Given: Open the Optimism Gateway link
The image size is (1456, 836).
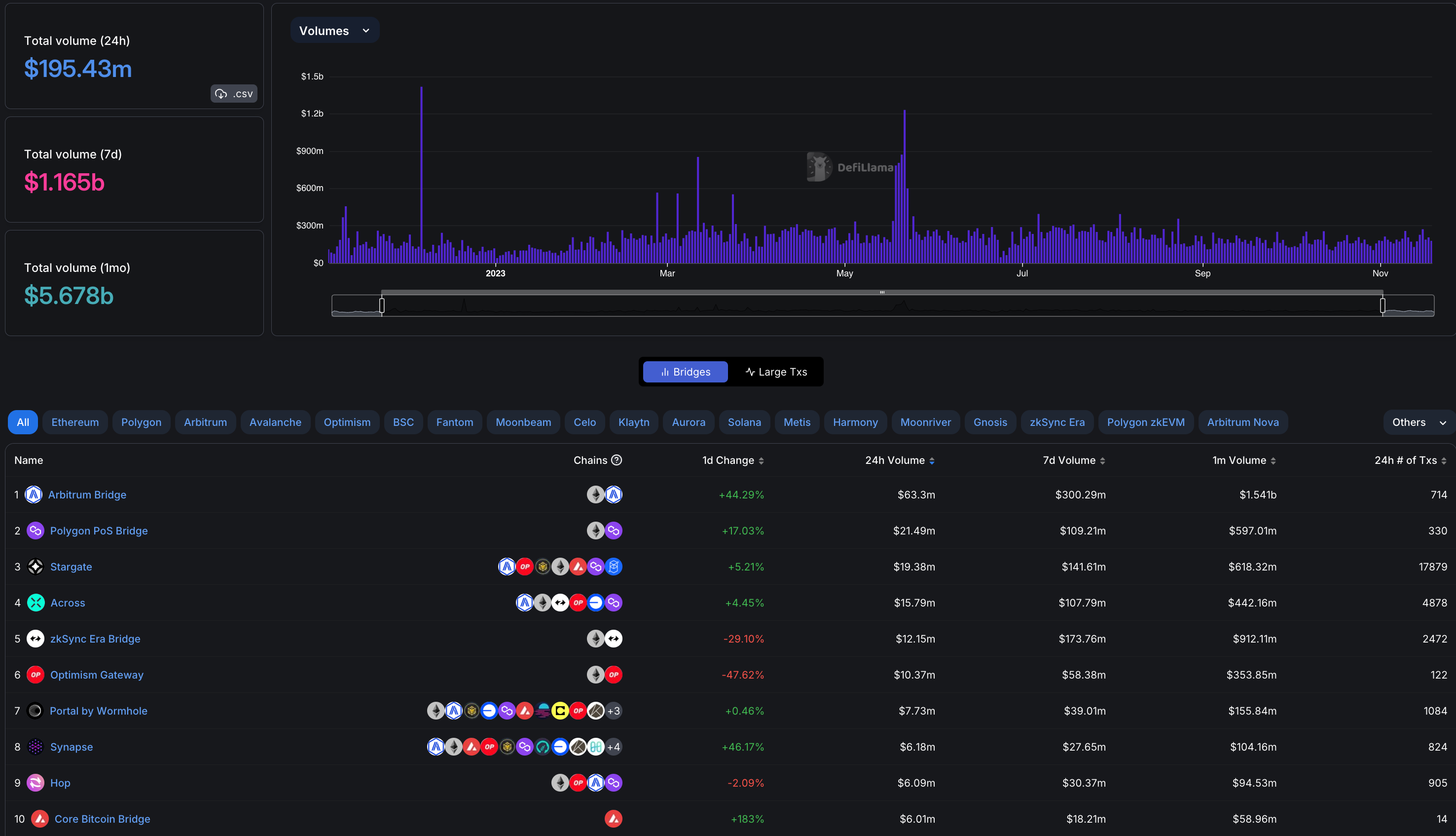Looking at the screenshot, I should (x=97, y=675).
